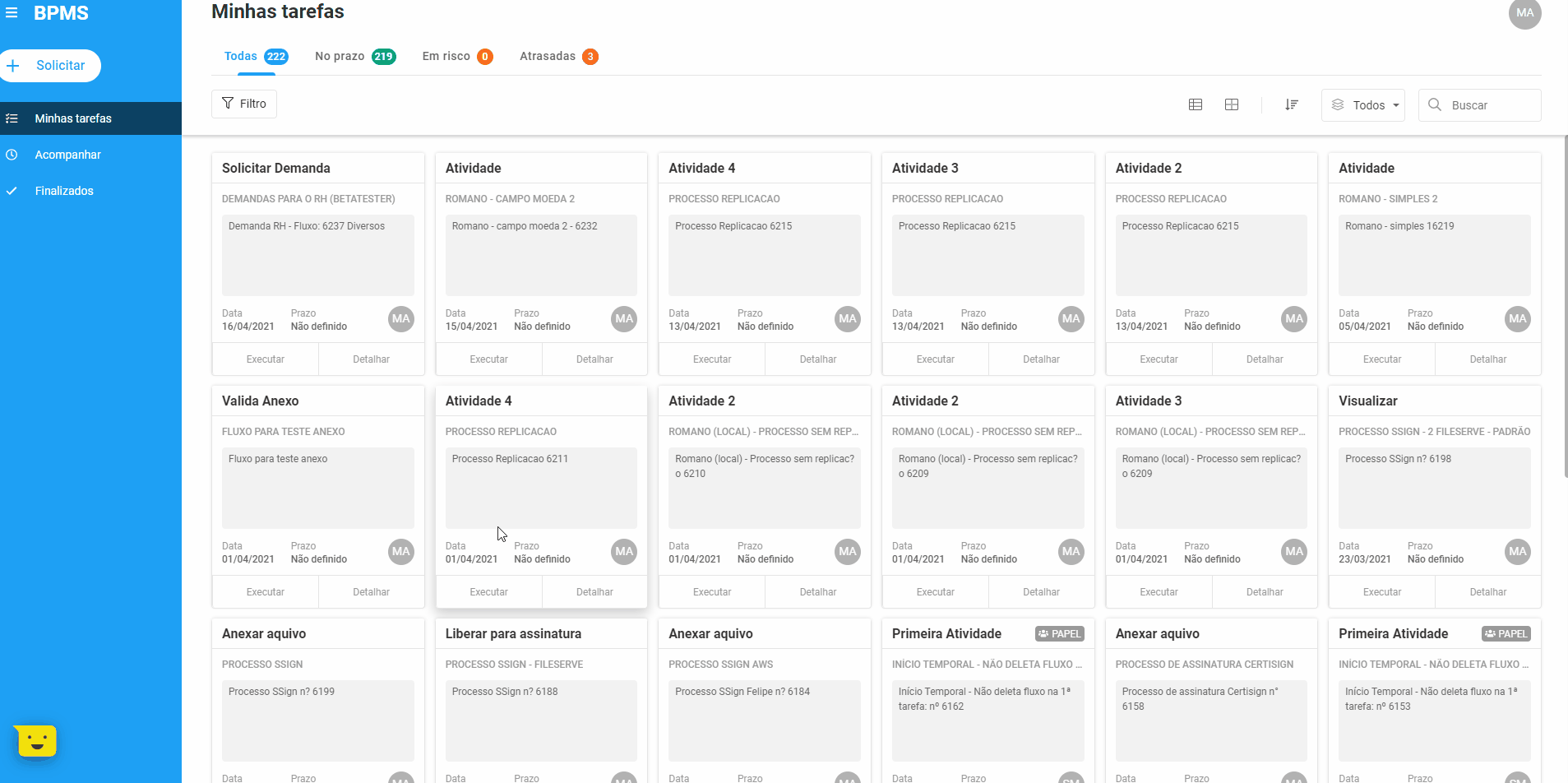This screenshot has height=783, width=1568.
Task: Click the BPMS logo text
Action: coord(61,13)
